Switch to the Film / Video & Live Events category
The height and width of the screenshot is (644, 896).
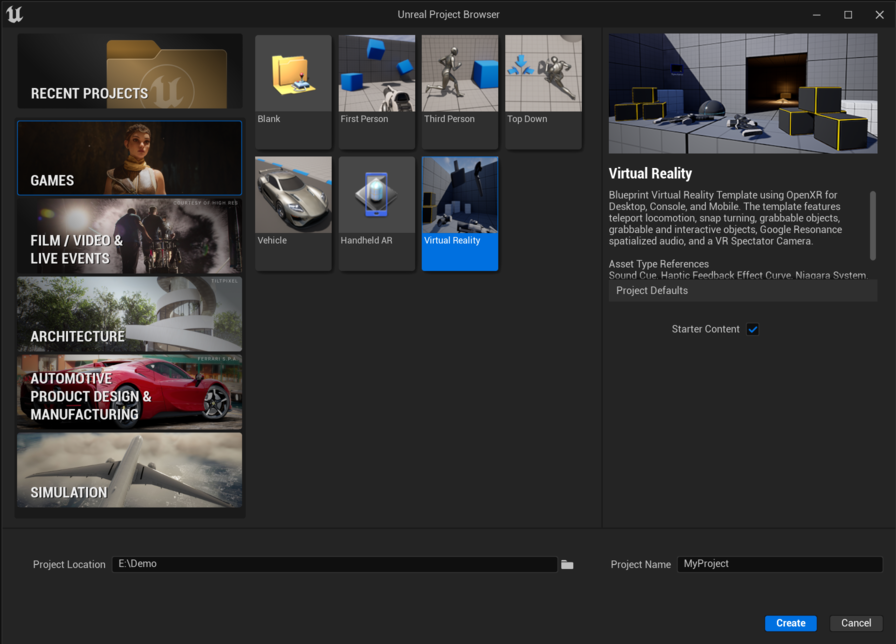tap(128, 238)
